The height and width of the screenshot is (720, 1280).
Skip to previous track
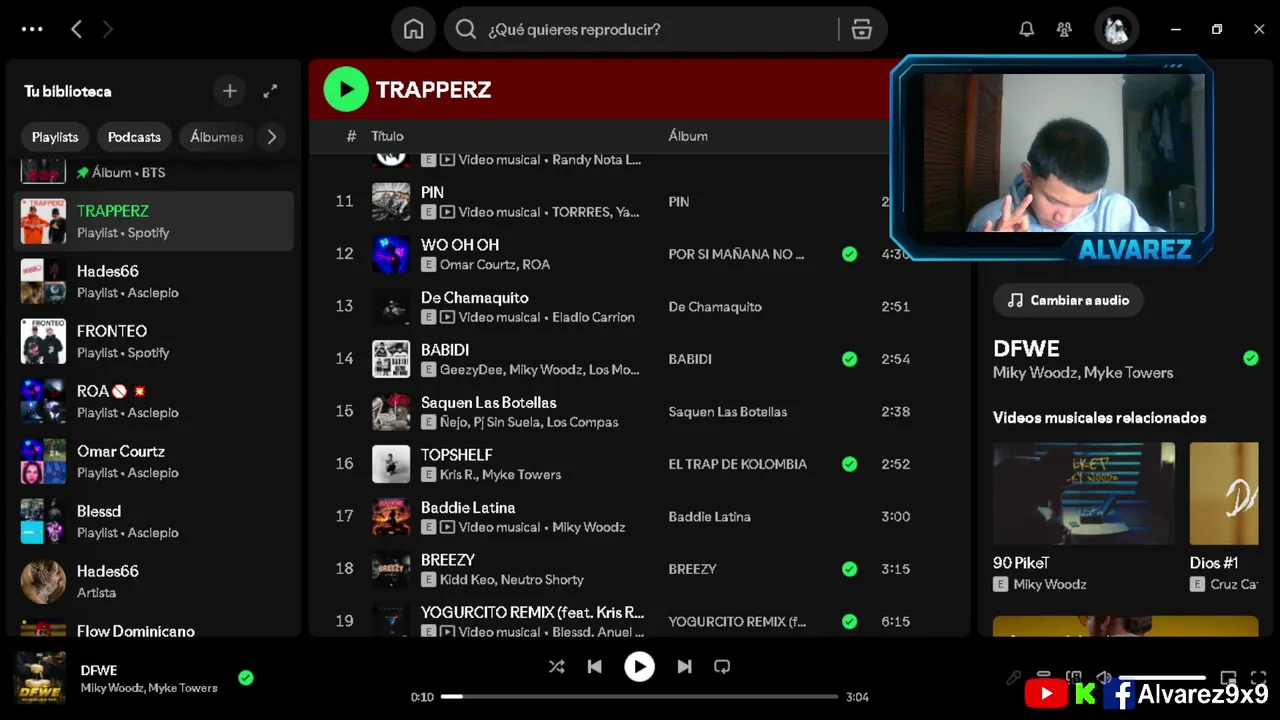pos(594,666)
